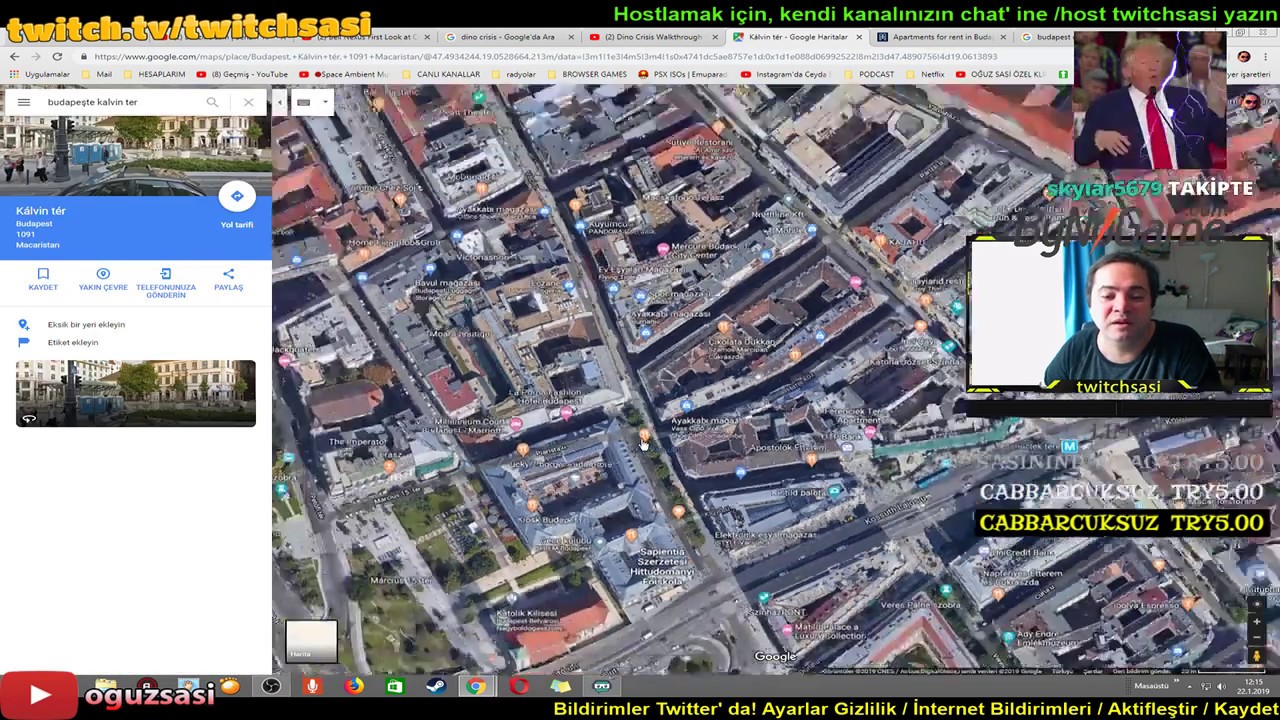Click the blue directions (Yol tarifi) button
Screen dimensions: 1280x720
(237, 196)
